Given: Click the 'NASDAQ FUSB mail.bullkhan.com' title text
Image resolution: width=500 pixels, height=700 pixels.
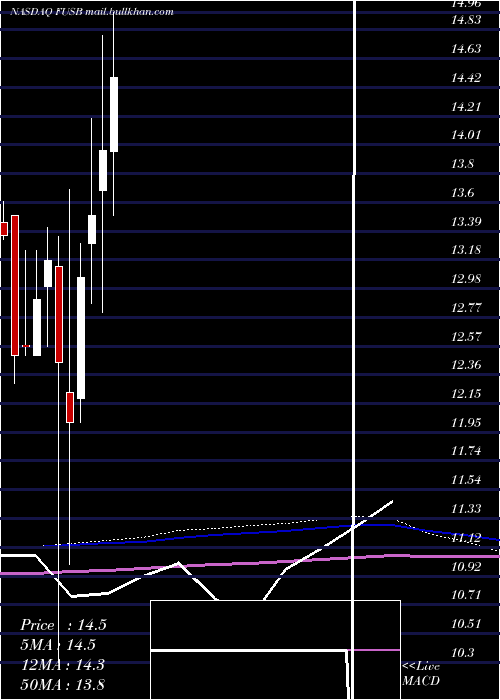Looking at the screenshot, I should (92, 12).
